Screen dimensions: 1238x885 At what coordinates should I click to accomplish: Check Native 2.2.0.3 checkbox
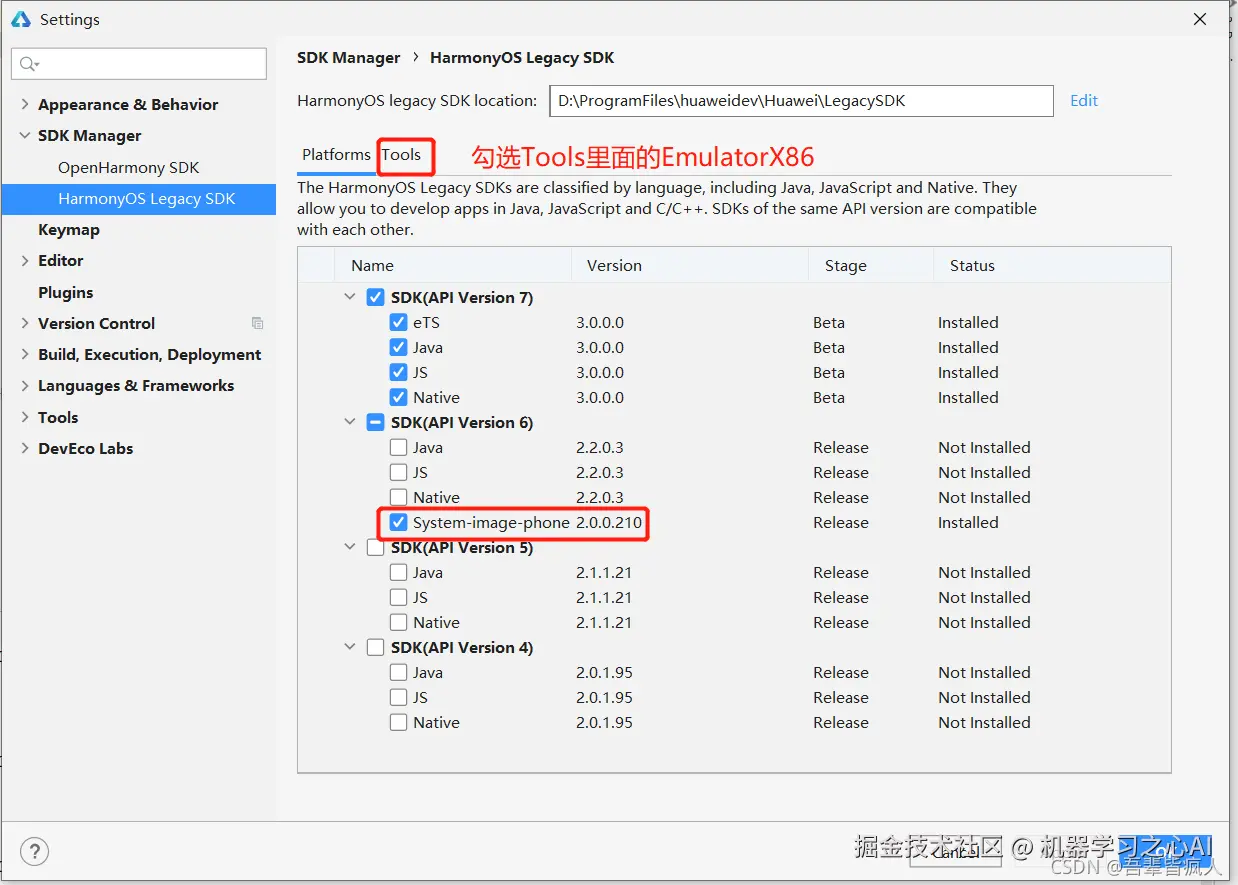click(x=398, y=497)
